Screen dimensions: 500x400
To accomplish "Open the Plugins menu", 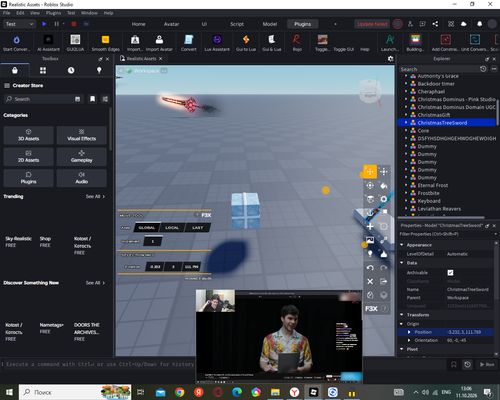I will [x=53, y=13].
